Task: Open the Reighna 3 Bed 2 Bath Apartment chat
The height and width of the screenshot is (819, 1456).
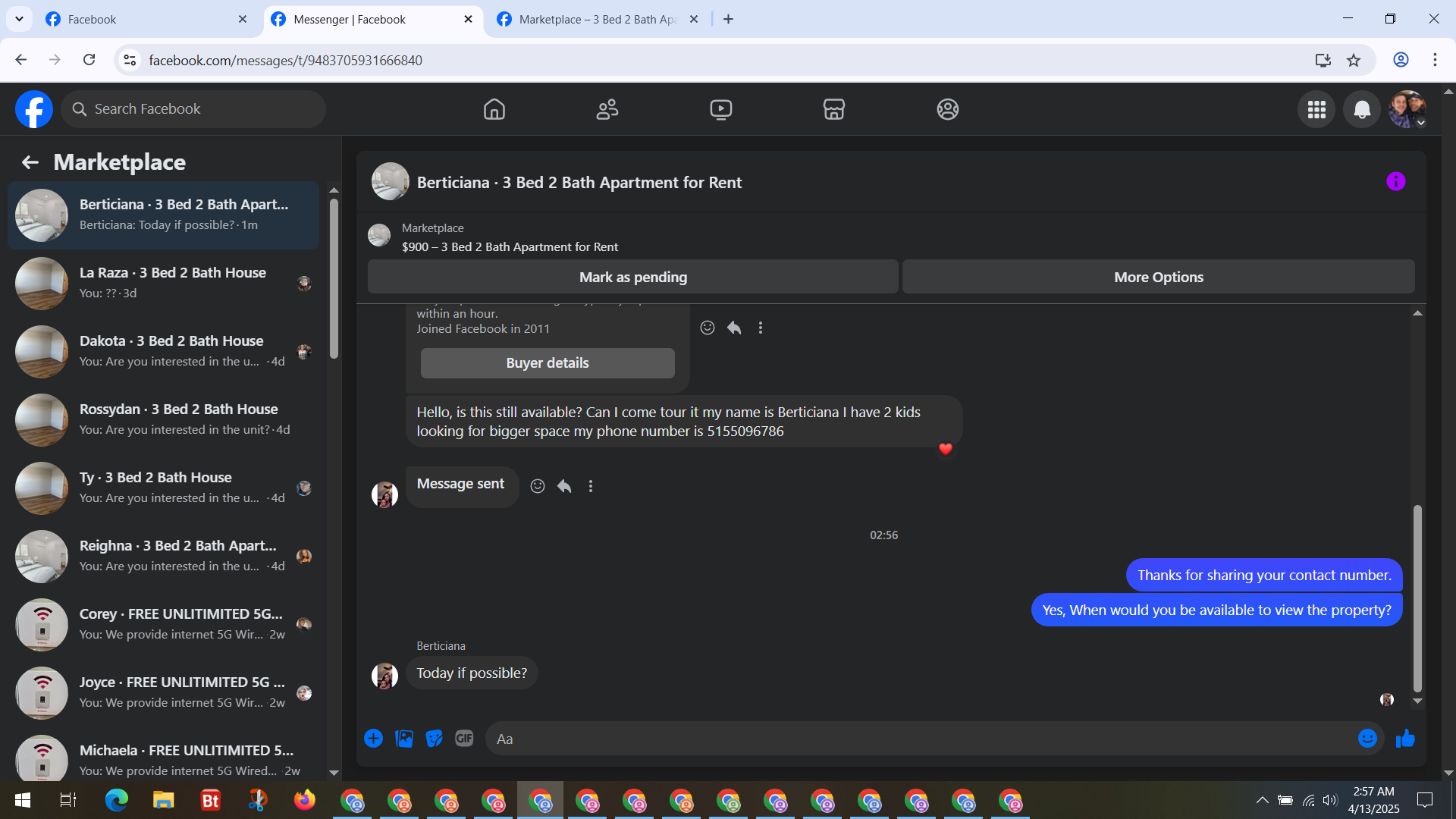Action: [x=163, y=557]
